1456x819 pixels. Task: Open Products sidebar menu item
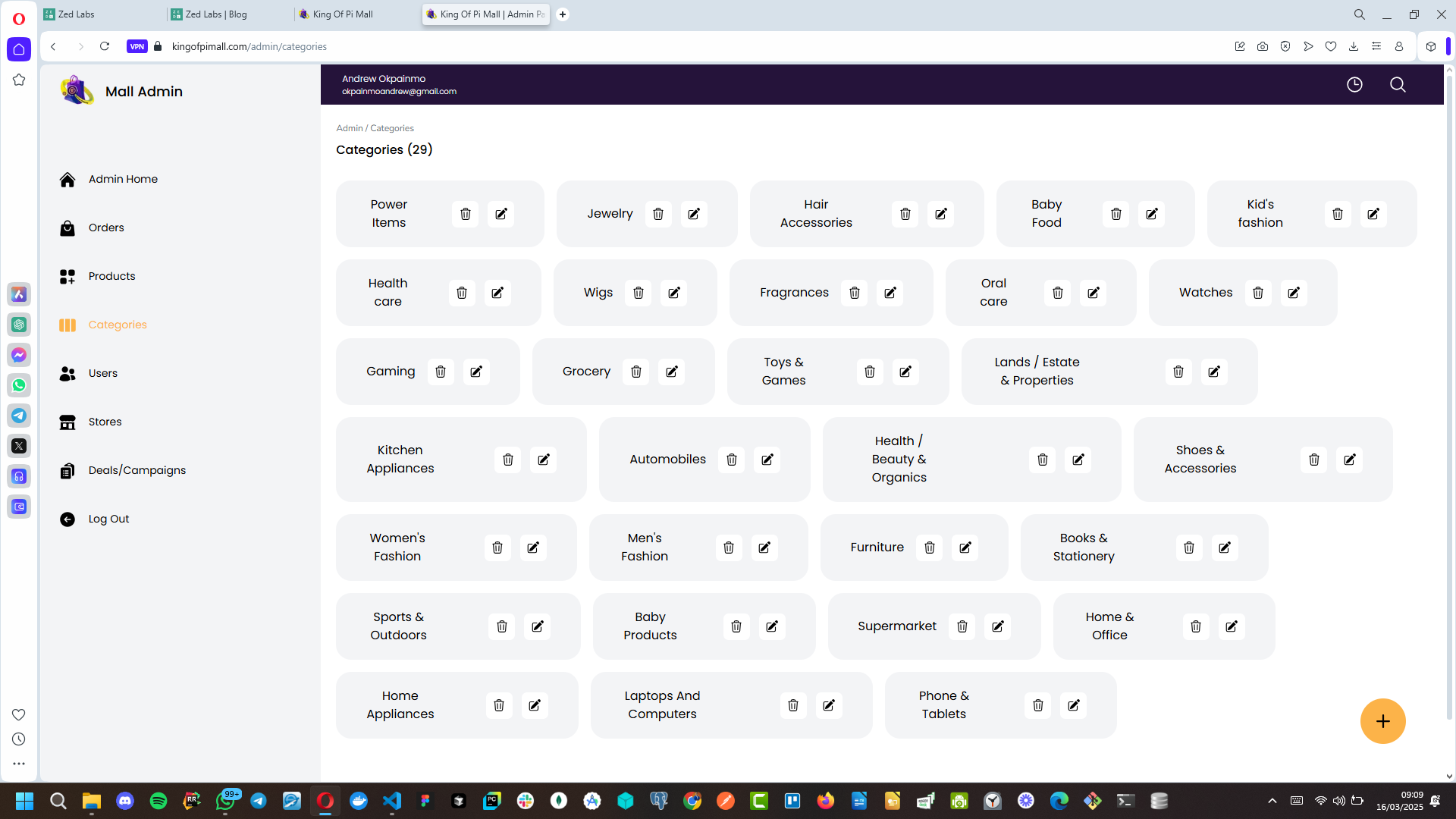point(111,276)
